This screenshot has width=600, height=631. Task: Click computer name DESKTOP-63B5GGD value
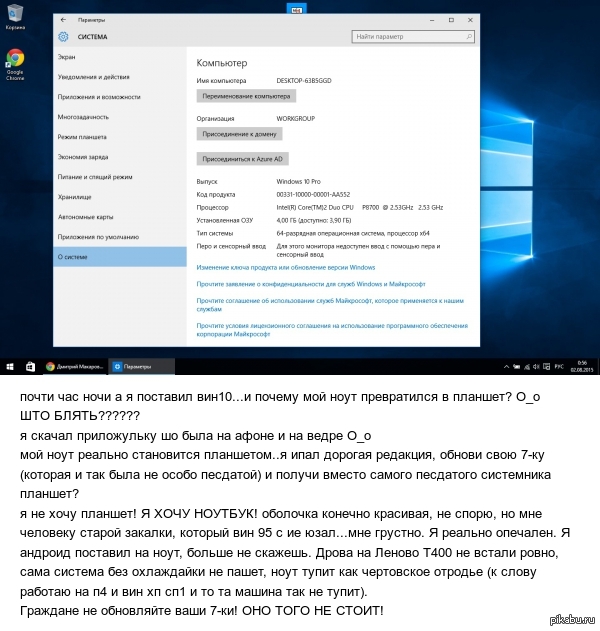click(x=304, y=80)
